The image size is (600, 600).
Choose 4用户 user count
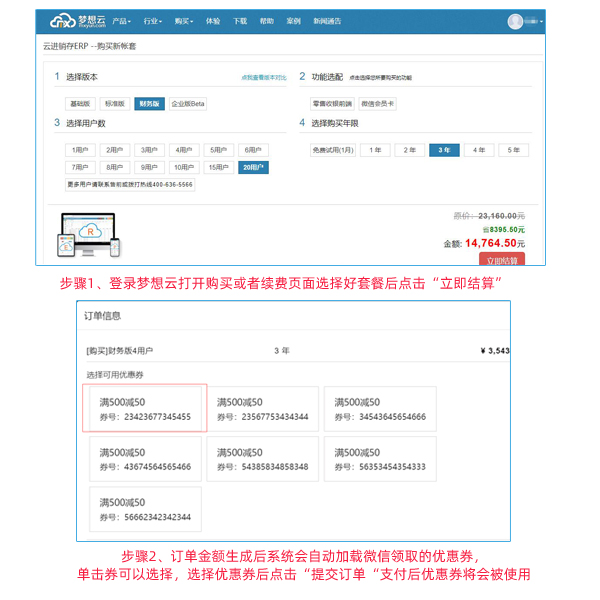click(184, 150)
